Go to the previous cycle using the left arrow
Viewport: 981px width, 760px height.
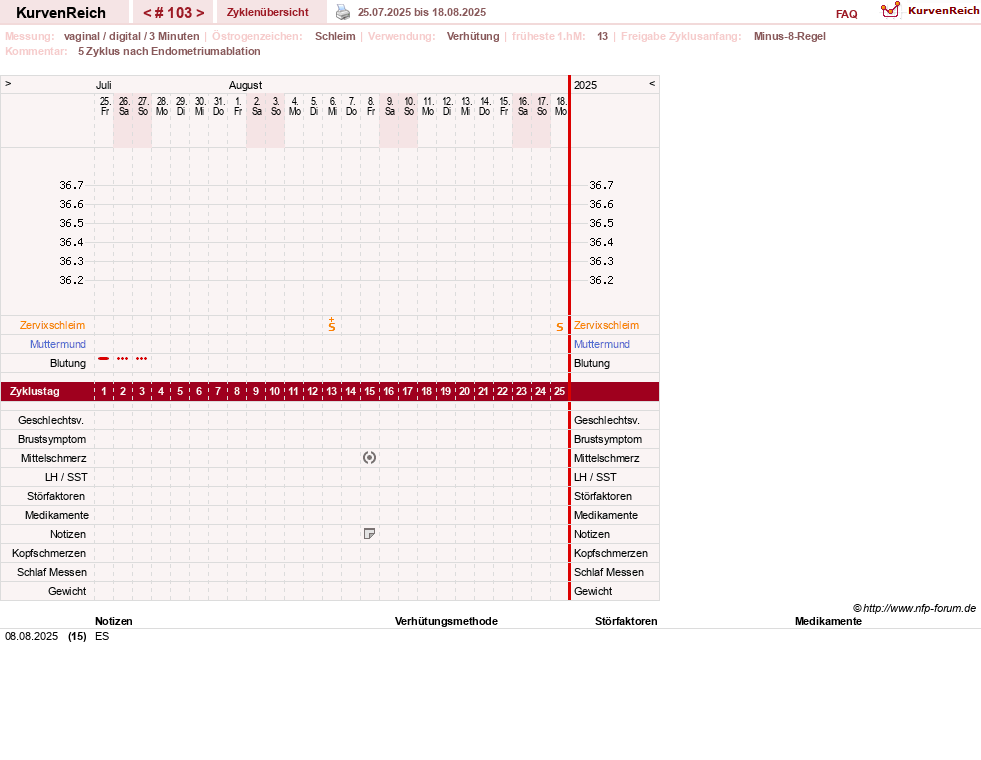click(148, 13)
